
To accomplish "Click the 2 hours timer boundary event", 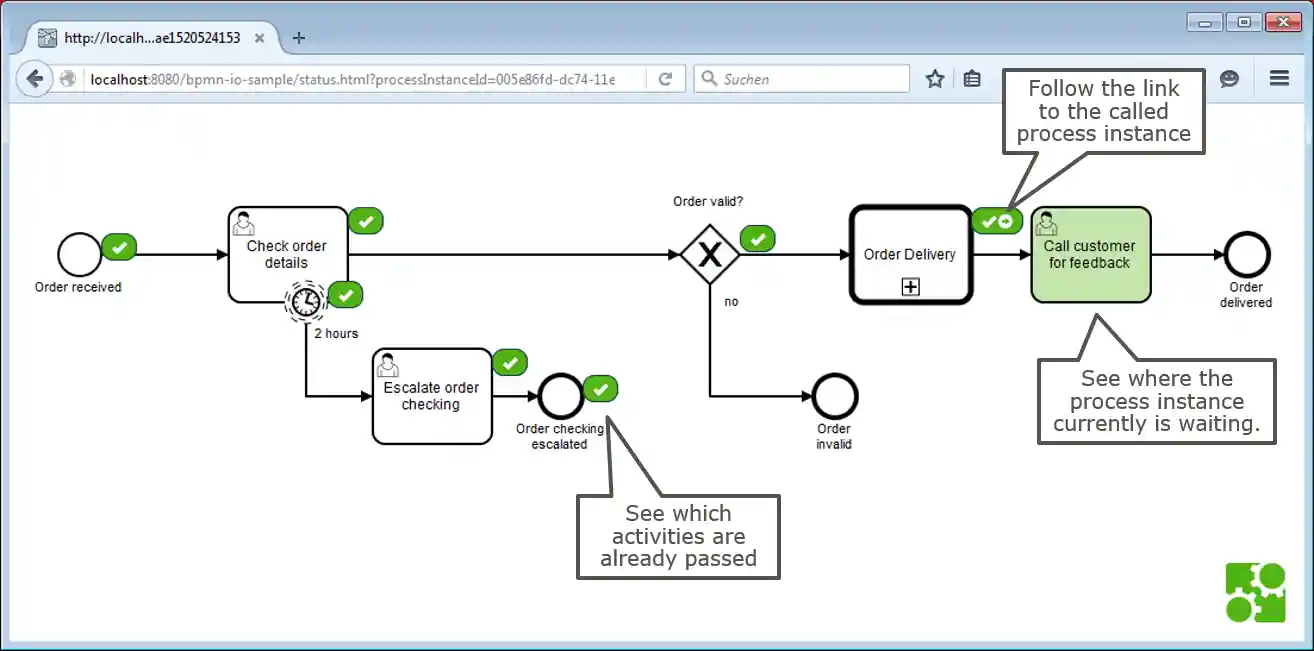I will (x=306, y=300).
